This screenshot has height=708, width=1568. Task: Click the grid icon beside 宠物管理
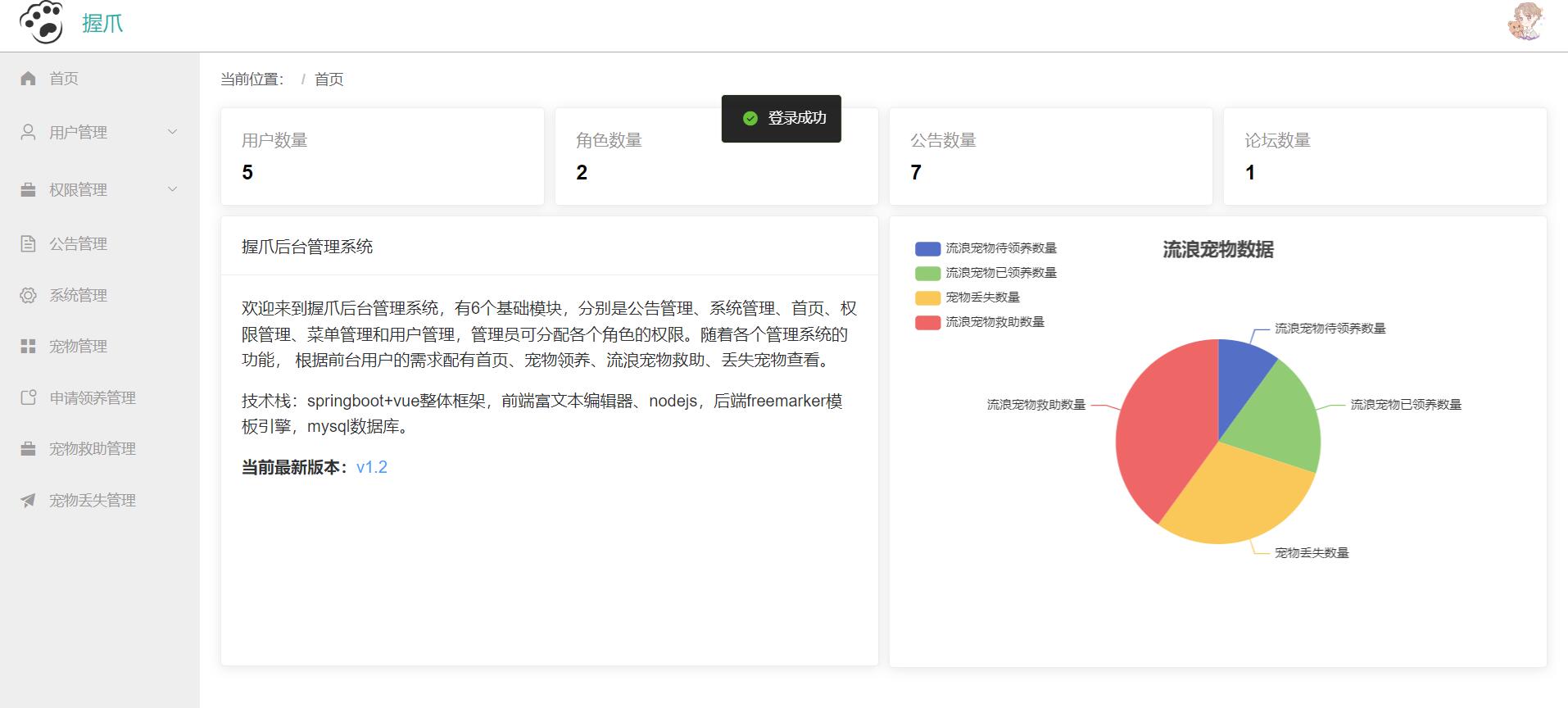coord(28,346)
